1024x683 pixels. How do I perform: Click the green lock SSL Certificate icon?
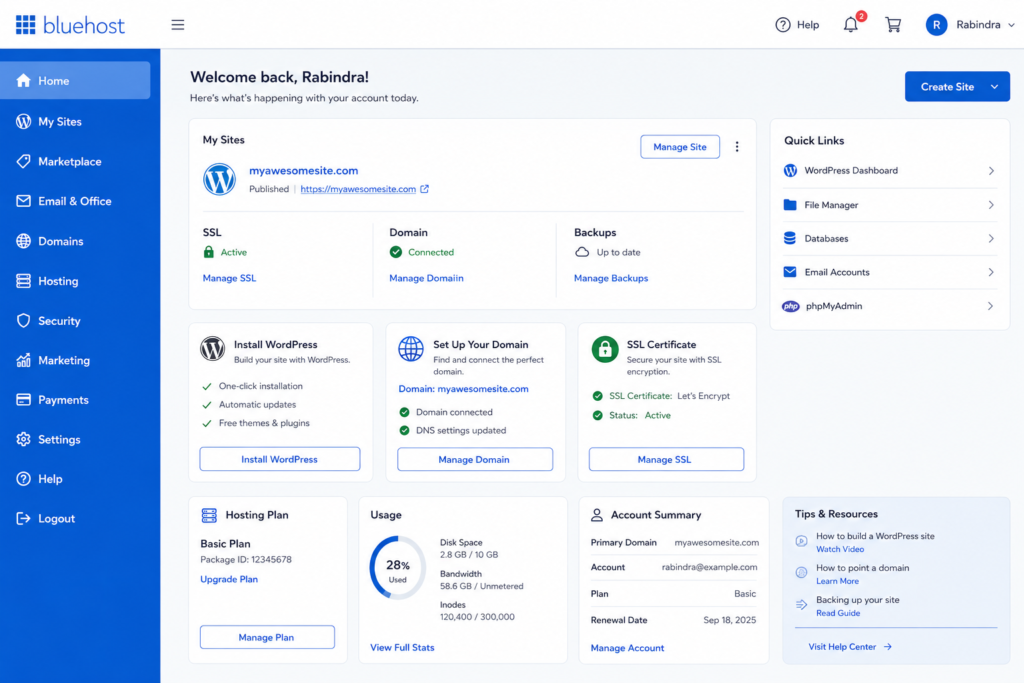605,349
